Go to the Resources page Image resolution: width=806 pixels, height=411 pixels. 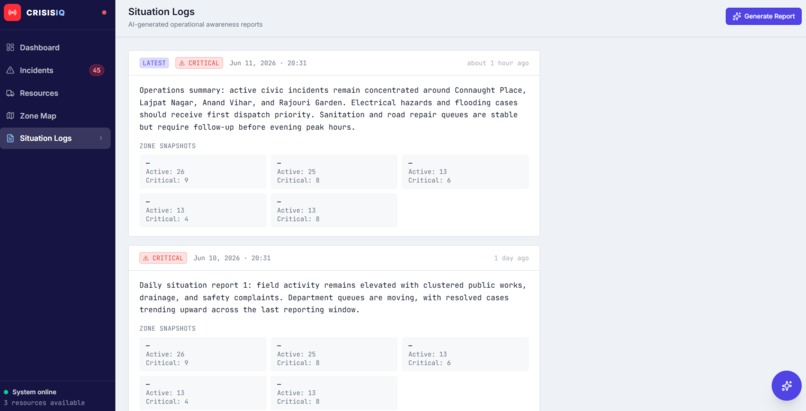point(55,93)
